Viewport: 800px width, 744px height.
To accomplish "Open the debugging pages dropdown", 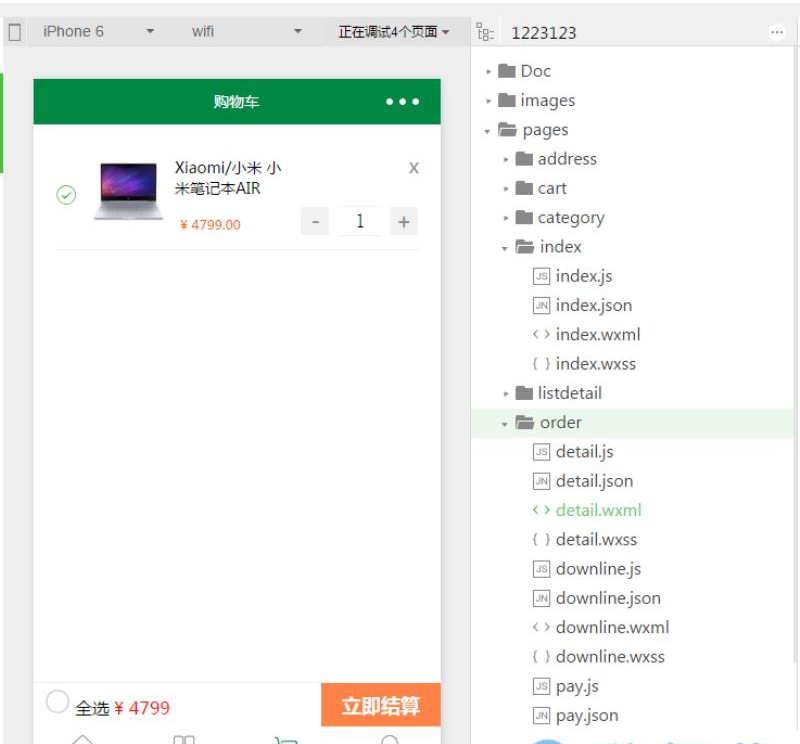I will [393, 32].
